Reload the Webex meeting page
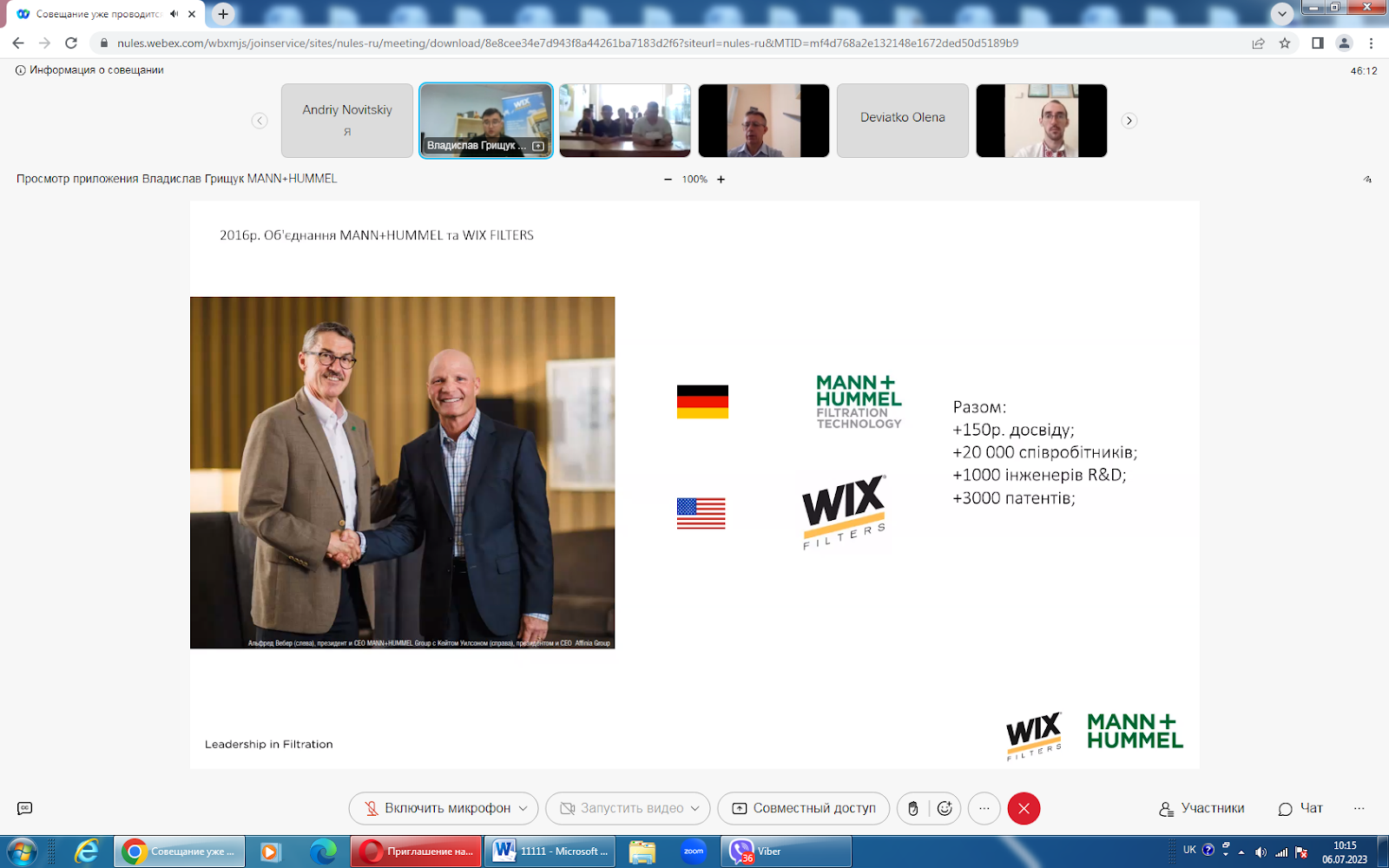Viewport: 1389px width, 868px height. 71,43
